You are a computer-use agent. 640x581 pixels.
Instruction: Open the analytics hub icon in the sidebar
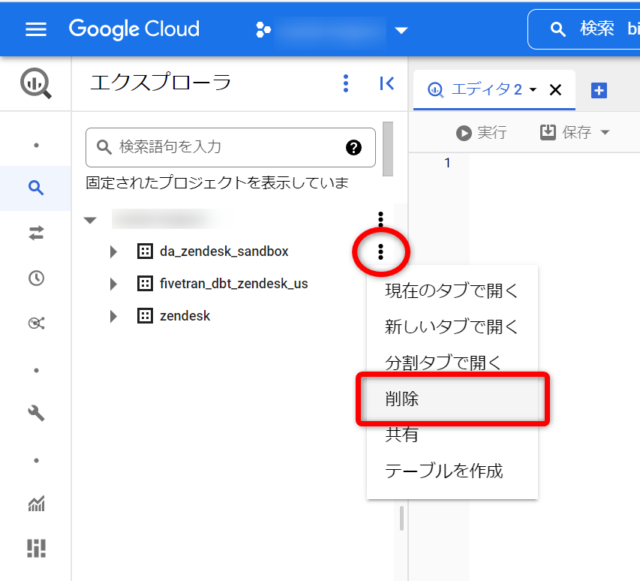36,323
